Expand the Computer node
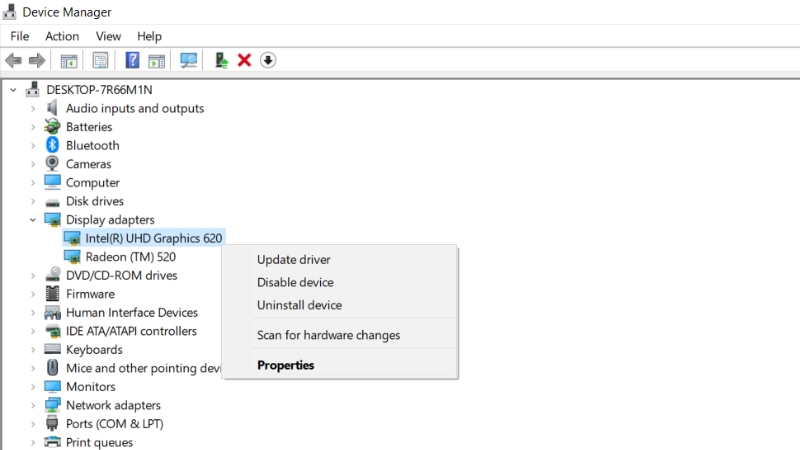The height and width of the screenshot is (450, 800). coord(33,183)
